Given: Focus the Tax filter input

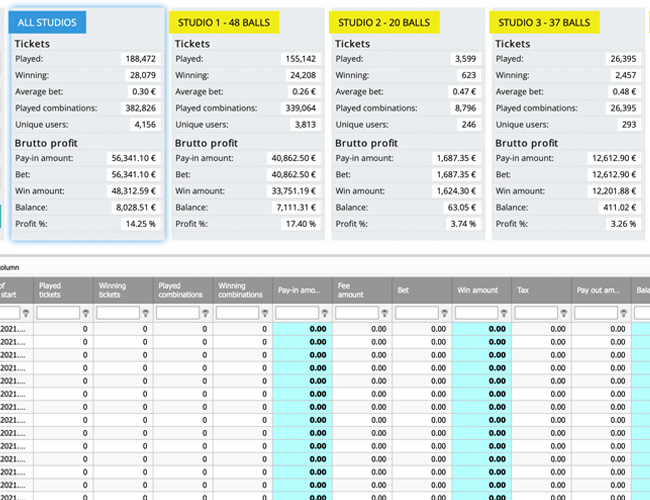Looking at the screenshot, I should click(x=536, y=313).
